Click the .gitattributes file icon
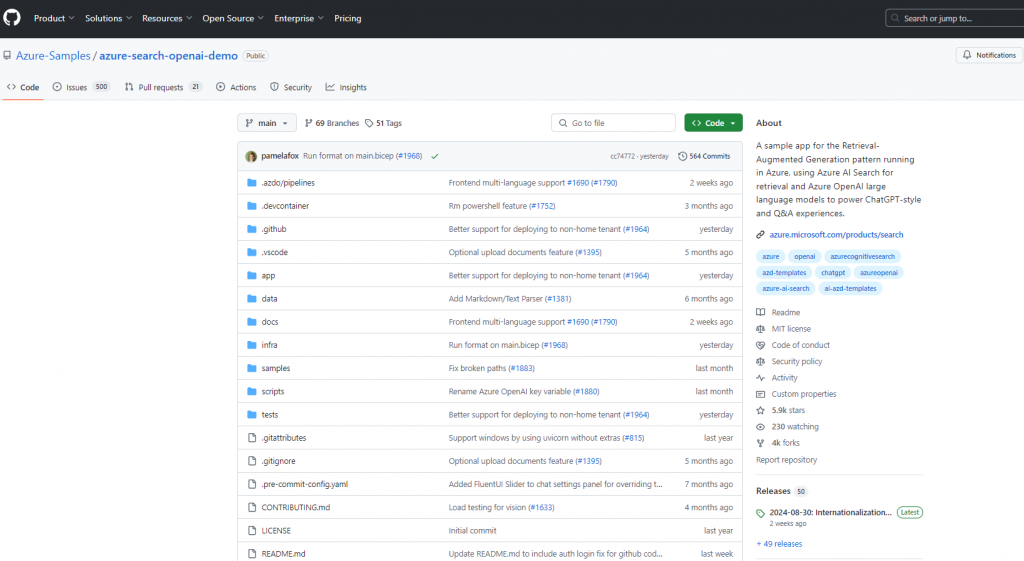Screen dimensions: 1024x561 [x=252, y=438]
